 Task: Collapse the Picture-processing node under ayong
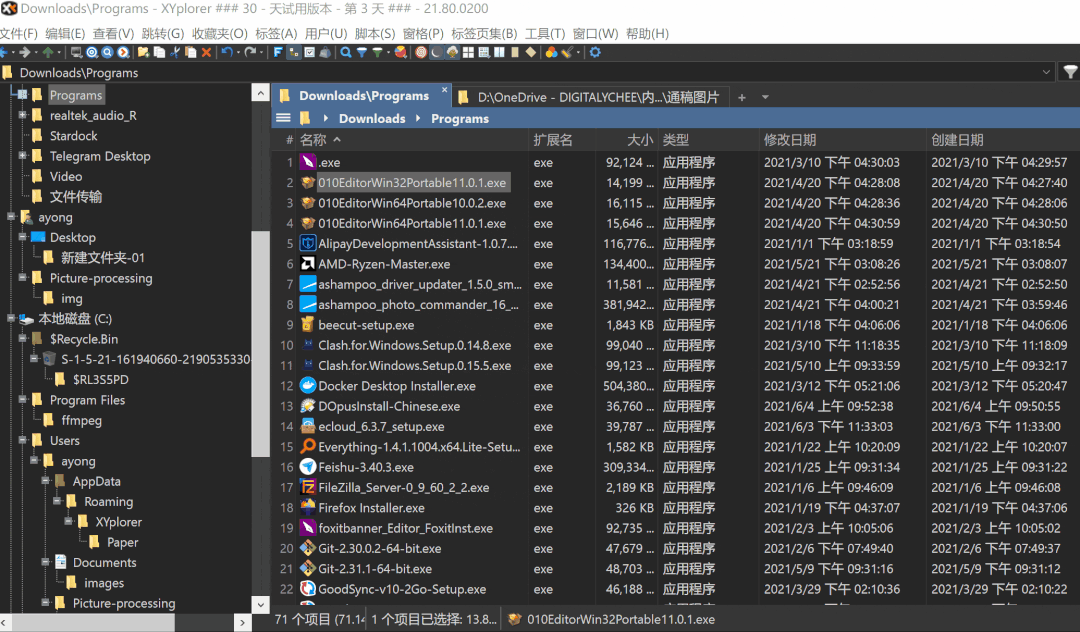pyautogui.click(x=23, y=277)
